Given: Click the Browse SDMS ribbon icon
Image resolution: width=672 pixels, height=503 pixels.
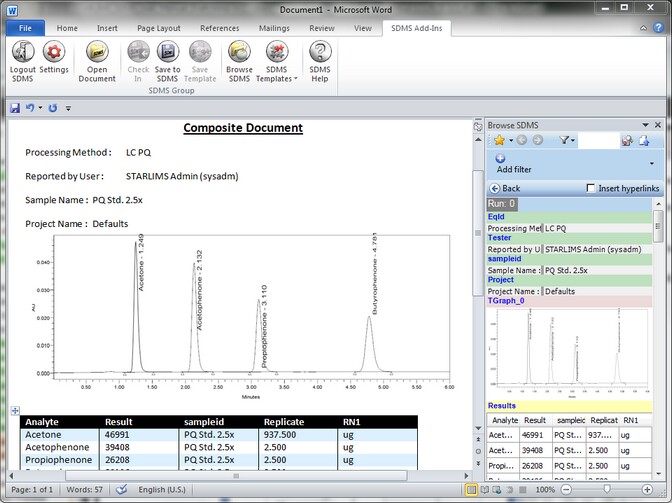Looking at the screenshot, I should click(239, 52).
